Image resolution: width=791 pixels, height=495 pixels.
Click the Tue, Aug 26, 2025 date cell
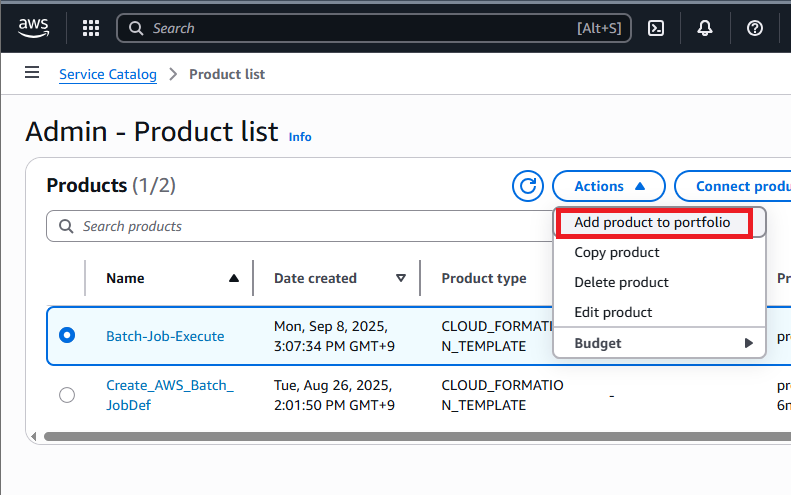(334, 395)
